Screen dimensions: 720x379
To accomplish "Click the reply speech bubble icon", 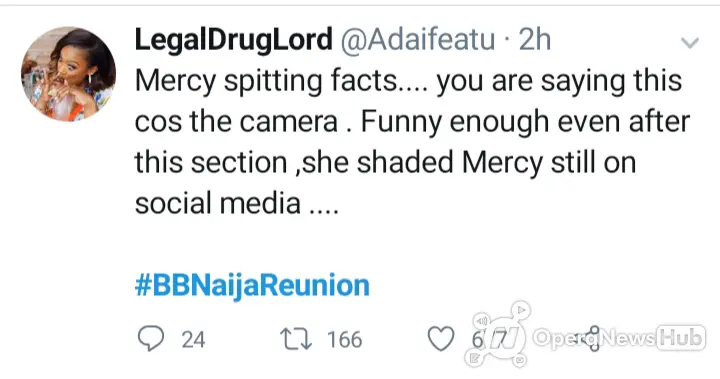I will pos(151,339).
